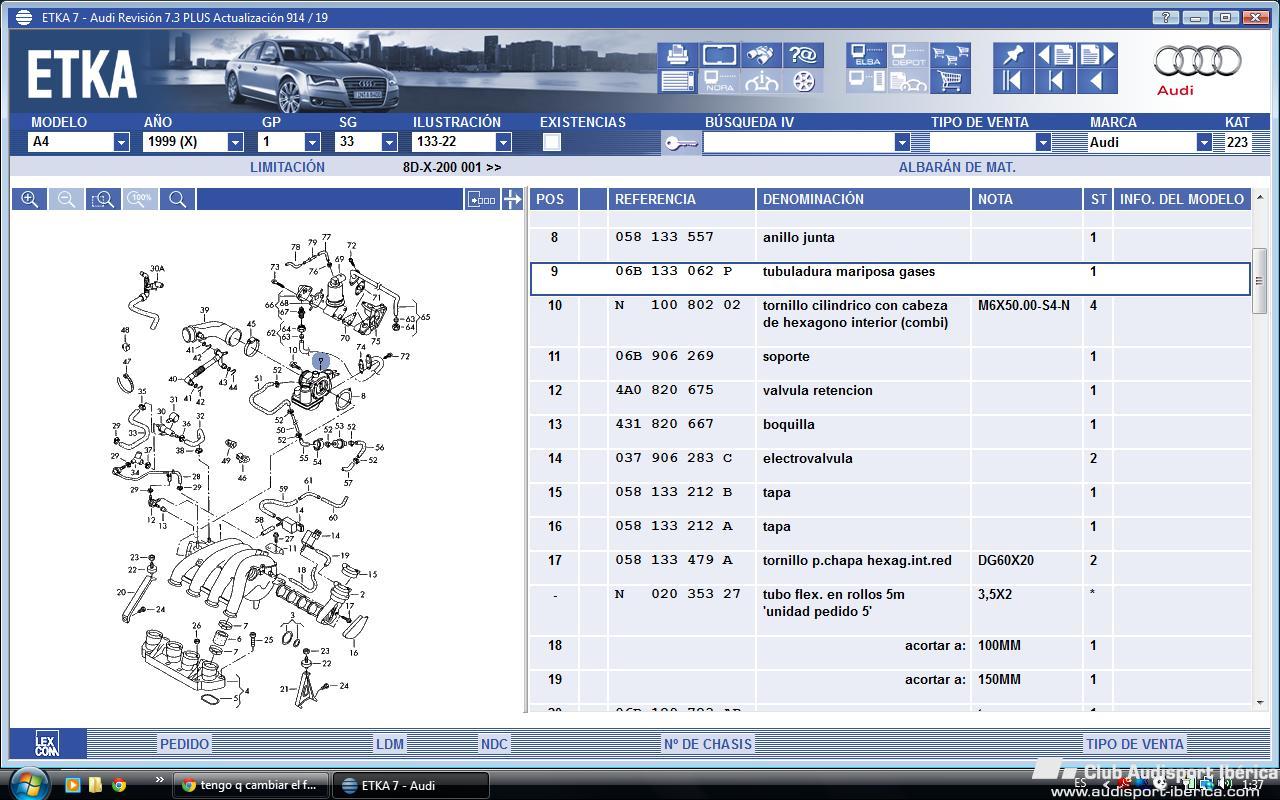The width and height of the screenshot is (1280, 800).
Task: Switch to the Chrome taskbar window
Action: [x=249, y=785]
